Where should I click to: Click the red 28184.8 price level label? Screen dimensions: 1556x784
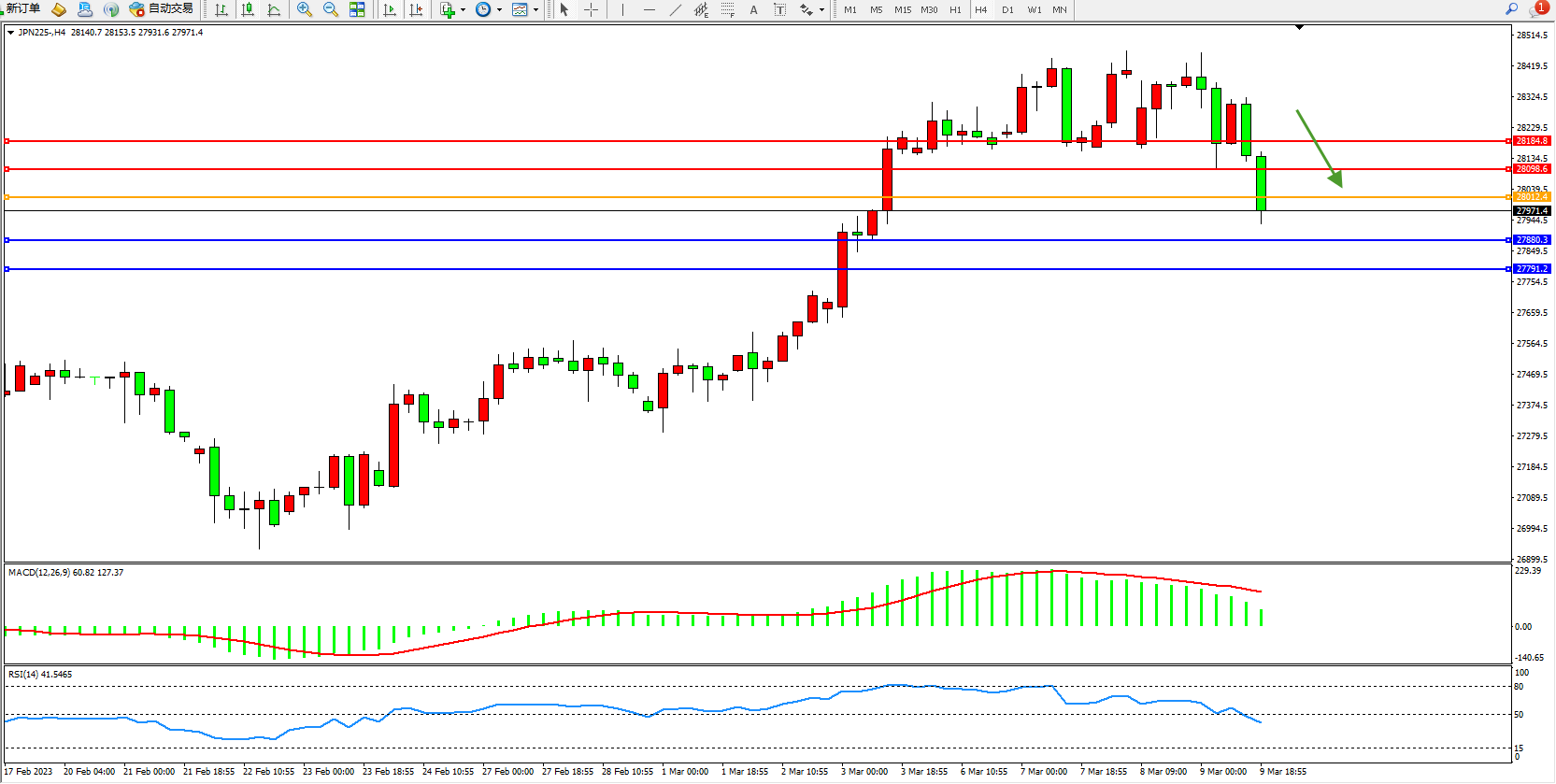point(1532,141)
